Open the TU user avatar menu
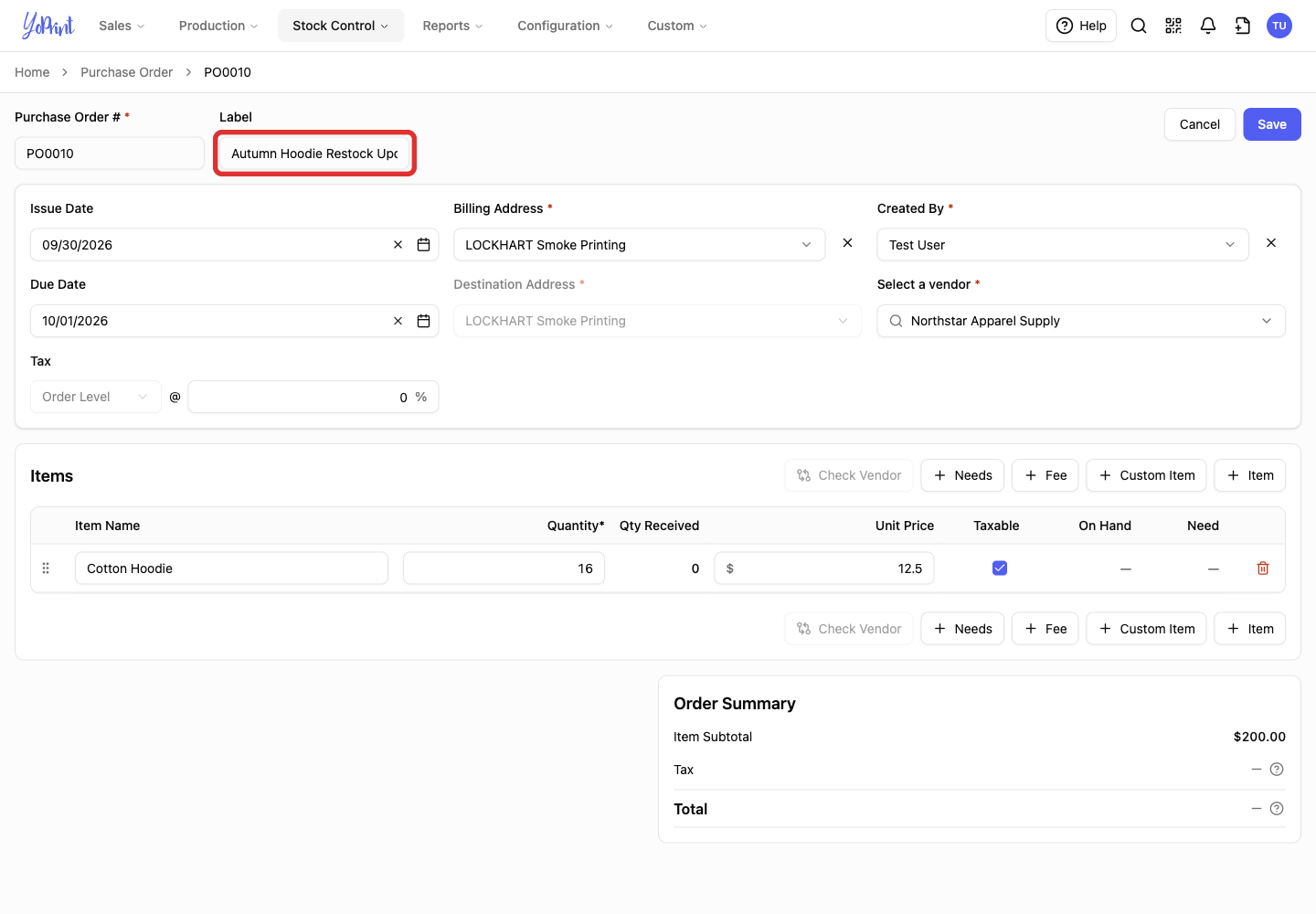 coord(1279,26)
